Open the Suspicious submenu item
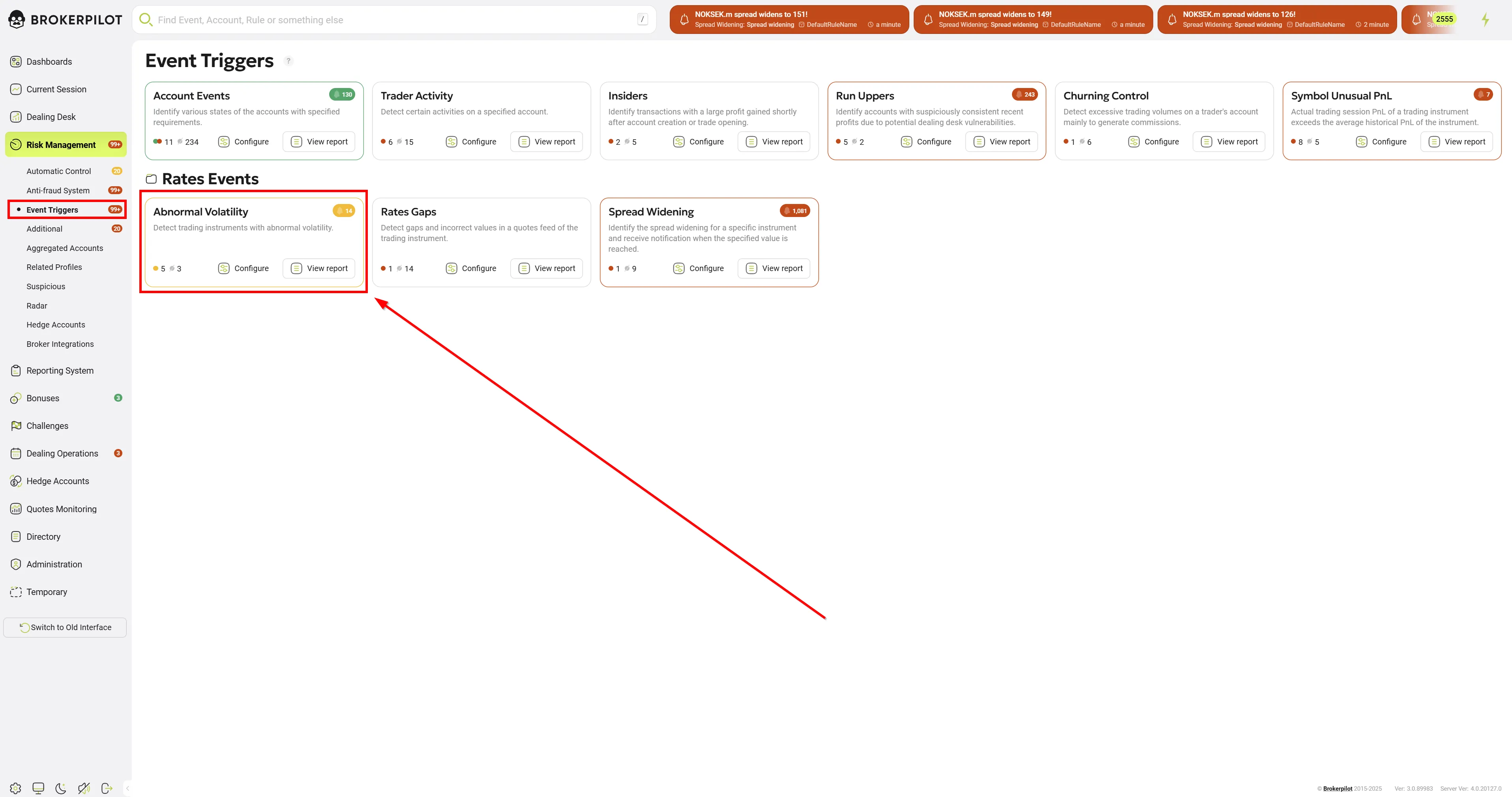 click(x=46, y=286)
